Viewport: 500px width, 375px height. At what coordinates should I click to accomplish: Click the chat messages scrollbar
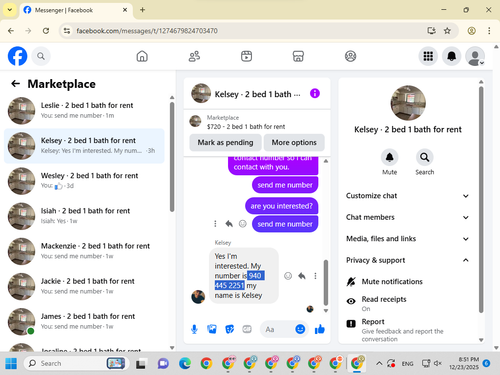(326, 282)
